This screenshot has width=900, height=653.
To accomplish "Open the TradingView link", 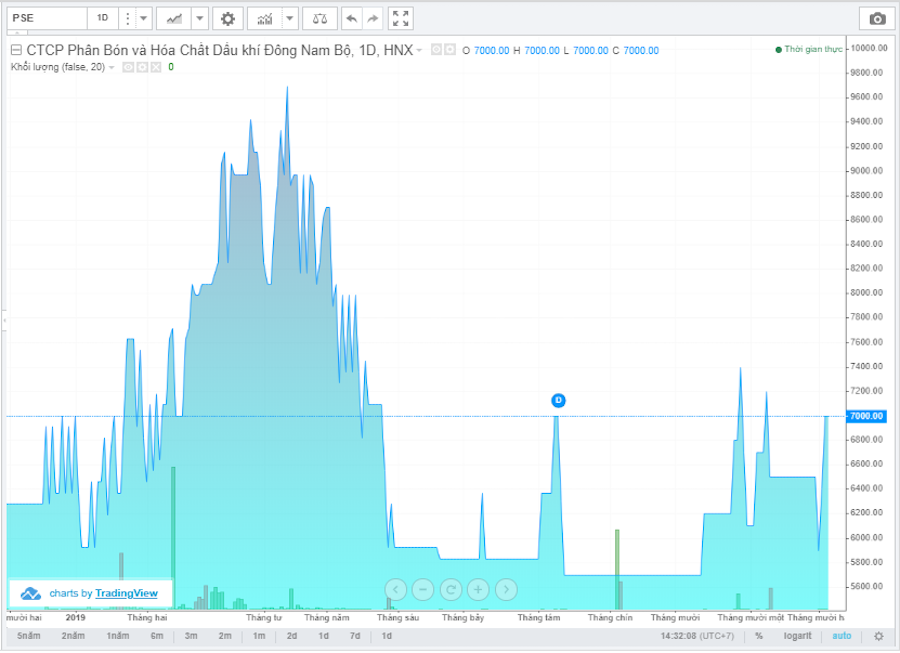I will tap(126, 593).
